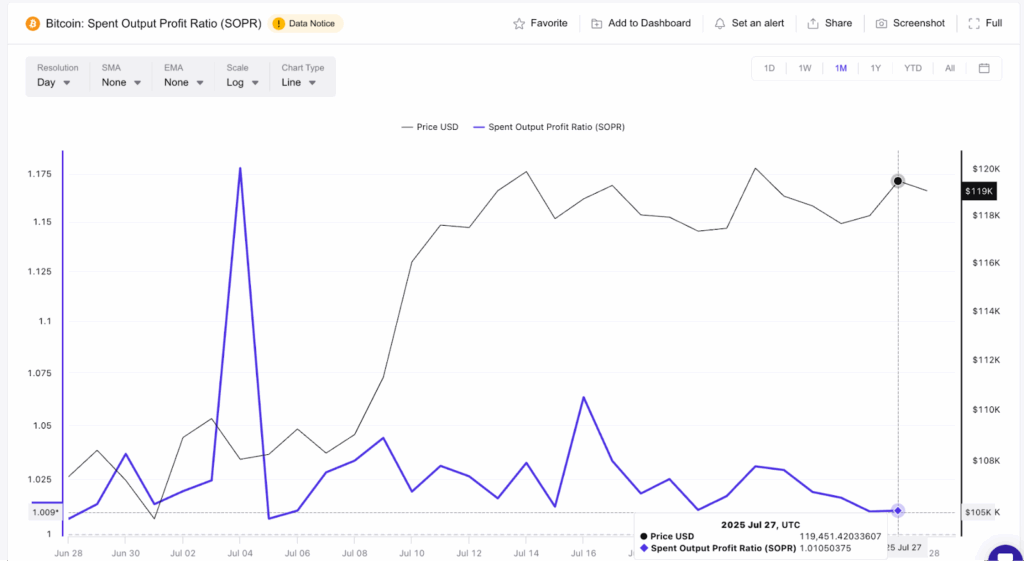Viewport: 1024px width, 561px height.
Task: Click the Favorite star icon
Action: (x=519, y=23)
